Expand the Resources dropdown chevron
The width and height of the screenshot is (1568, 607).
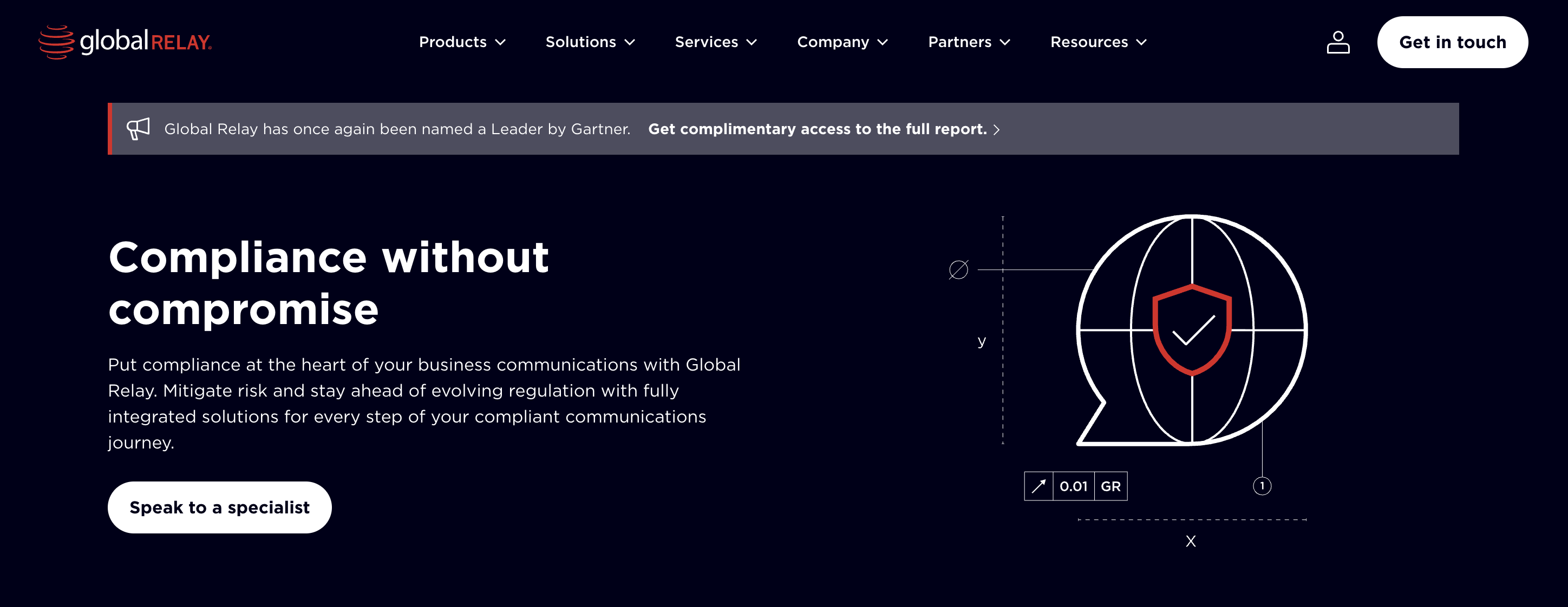[x=1141, y=43]
